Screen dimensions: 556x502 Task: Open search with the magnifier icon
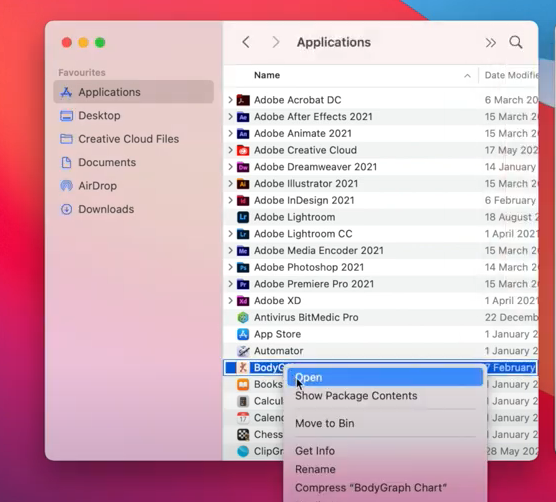tap(516, 43)
